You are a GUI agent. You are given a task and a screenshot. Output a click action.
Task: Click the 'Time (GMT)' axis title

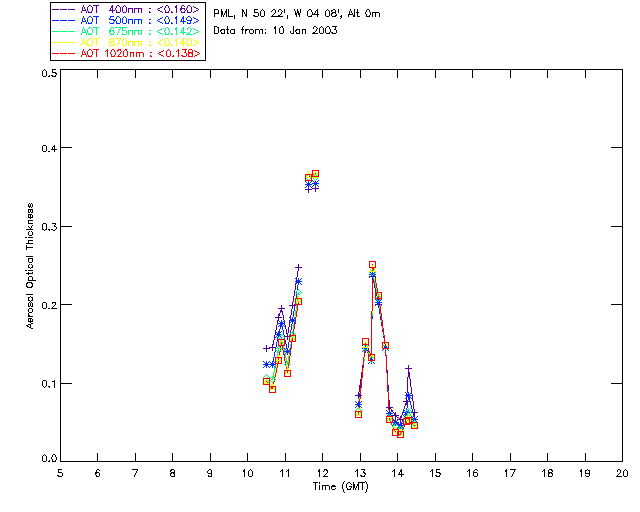click(340, 487)
